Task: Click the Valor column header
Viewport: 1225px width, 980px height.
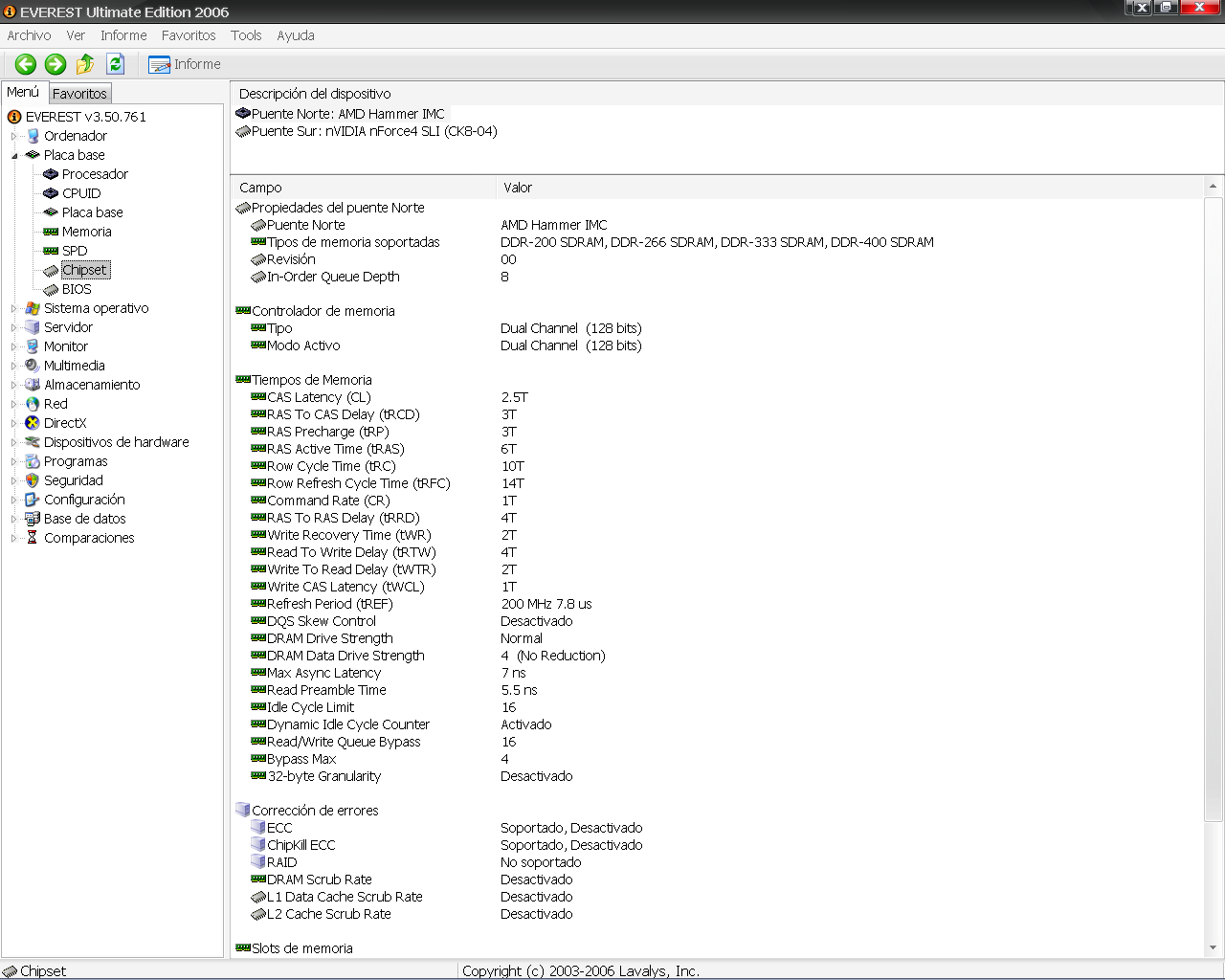Action: tap(852, 188)
